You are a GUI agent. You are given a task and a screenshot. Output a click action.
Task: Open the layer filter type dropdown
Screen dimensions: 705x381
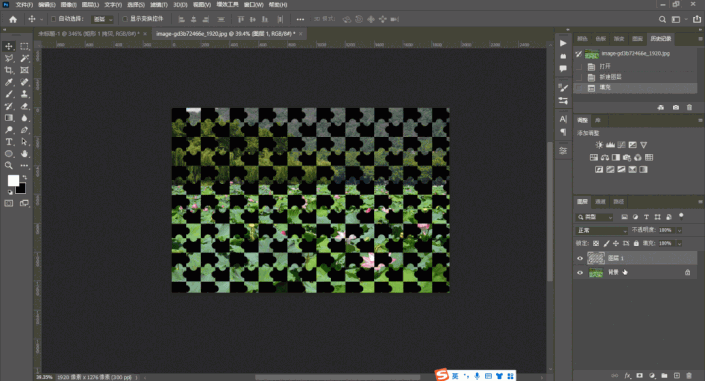tap(594, 217)
